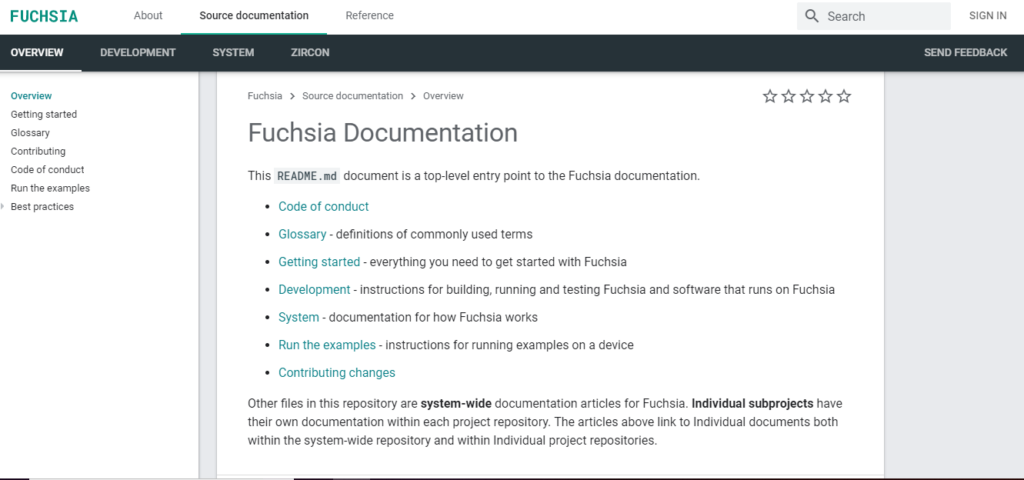
Task: Open the Reference tab
Action: (x=369, y=16)
